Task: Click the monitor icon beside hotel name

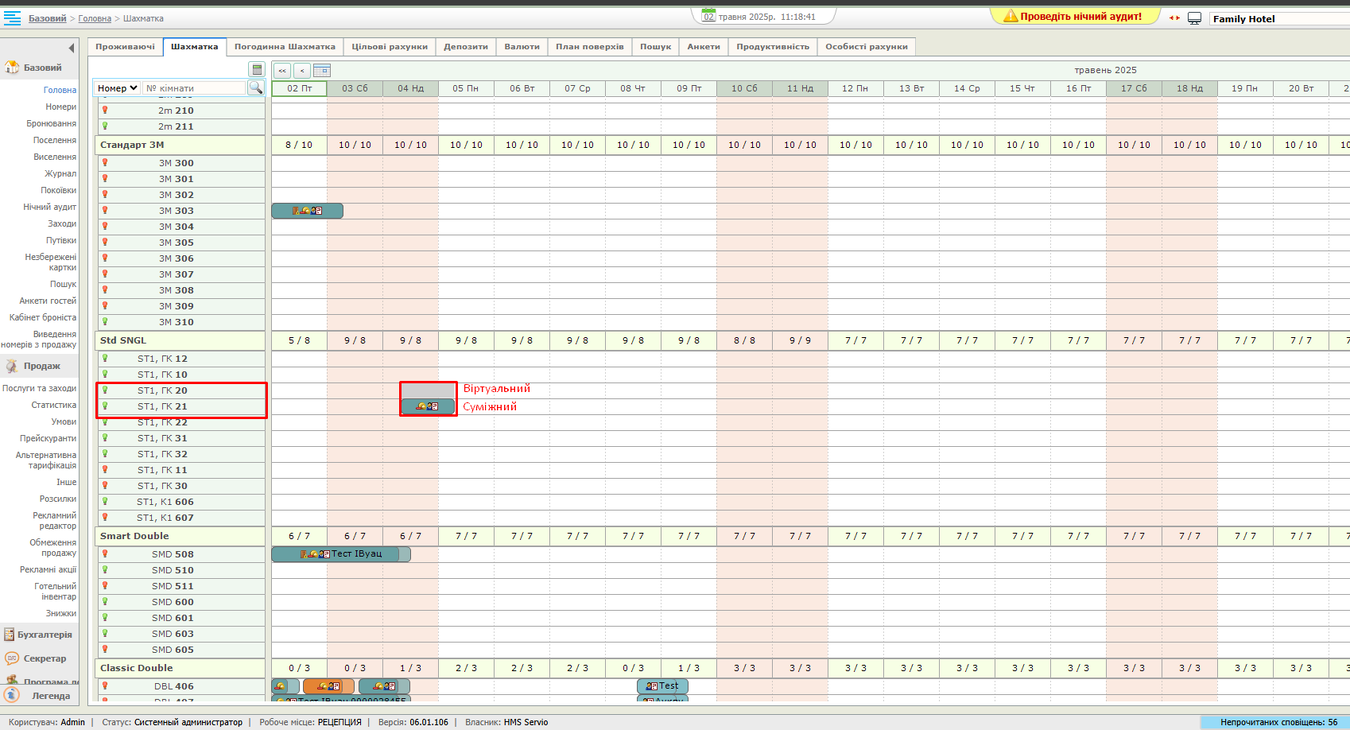Action: (x=1194, y=18)
